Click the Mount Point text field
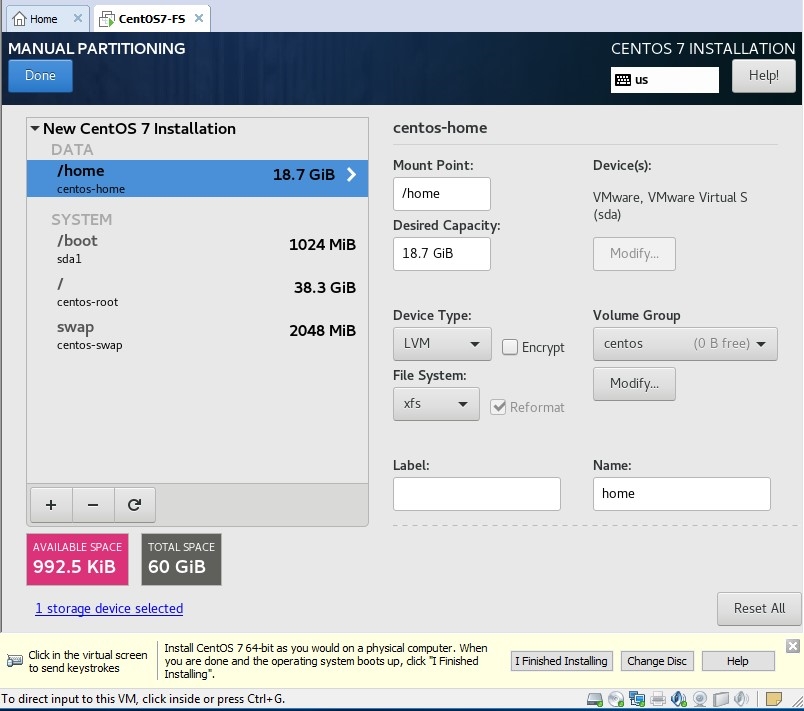804x711 pixels. (441, 194)
